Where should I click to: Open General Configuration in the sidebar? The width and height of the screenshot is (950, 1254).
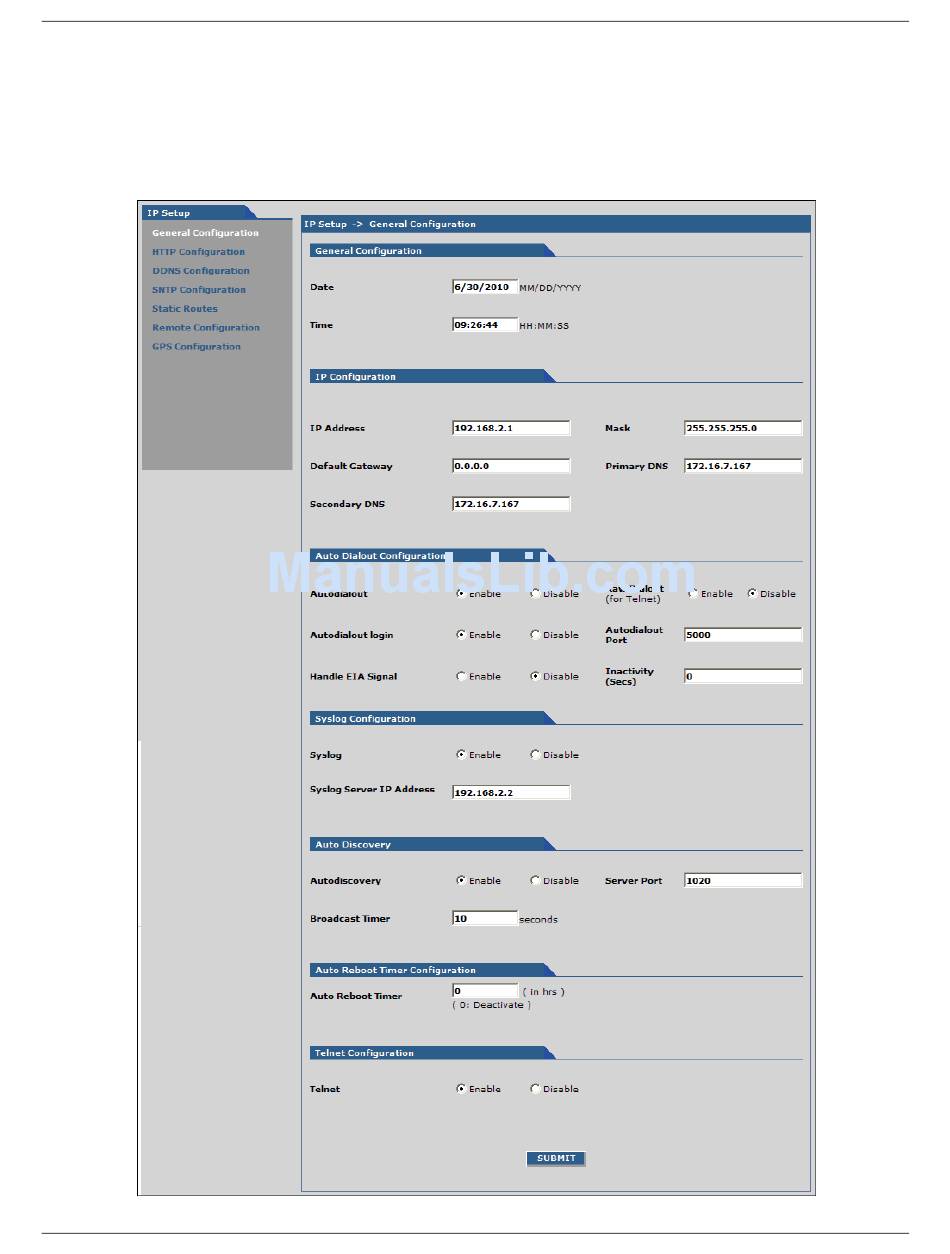[x=205, y=233]
